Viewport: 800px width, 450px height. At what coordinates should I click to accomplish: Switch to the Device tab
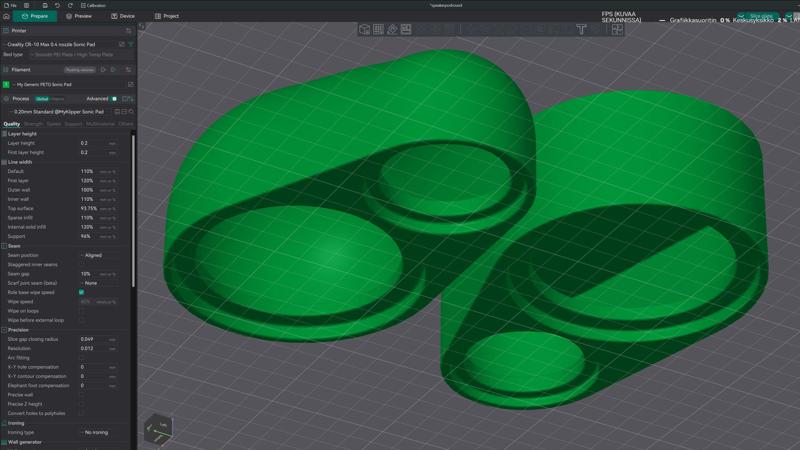pos(123,16)
